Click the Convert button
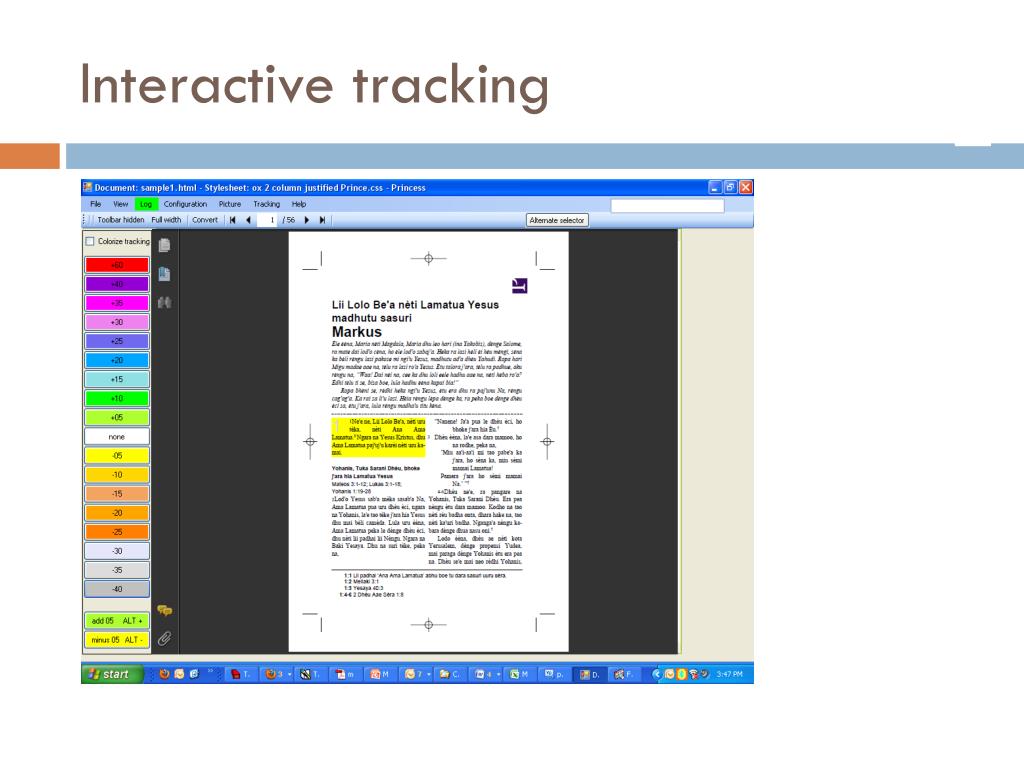Viewport: 1024px width, 768px height. 205,220
